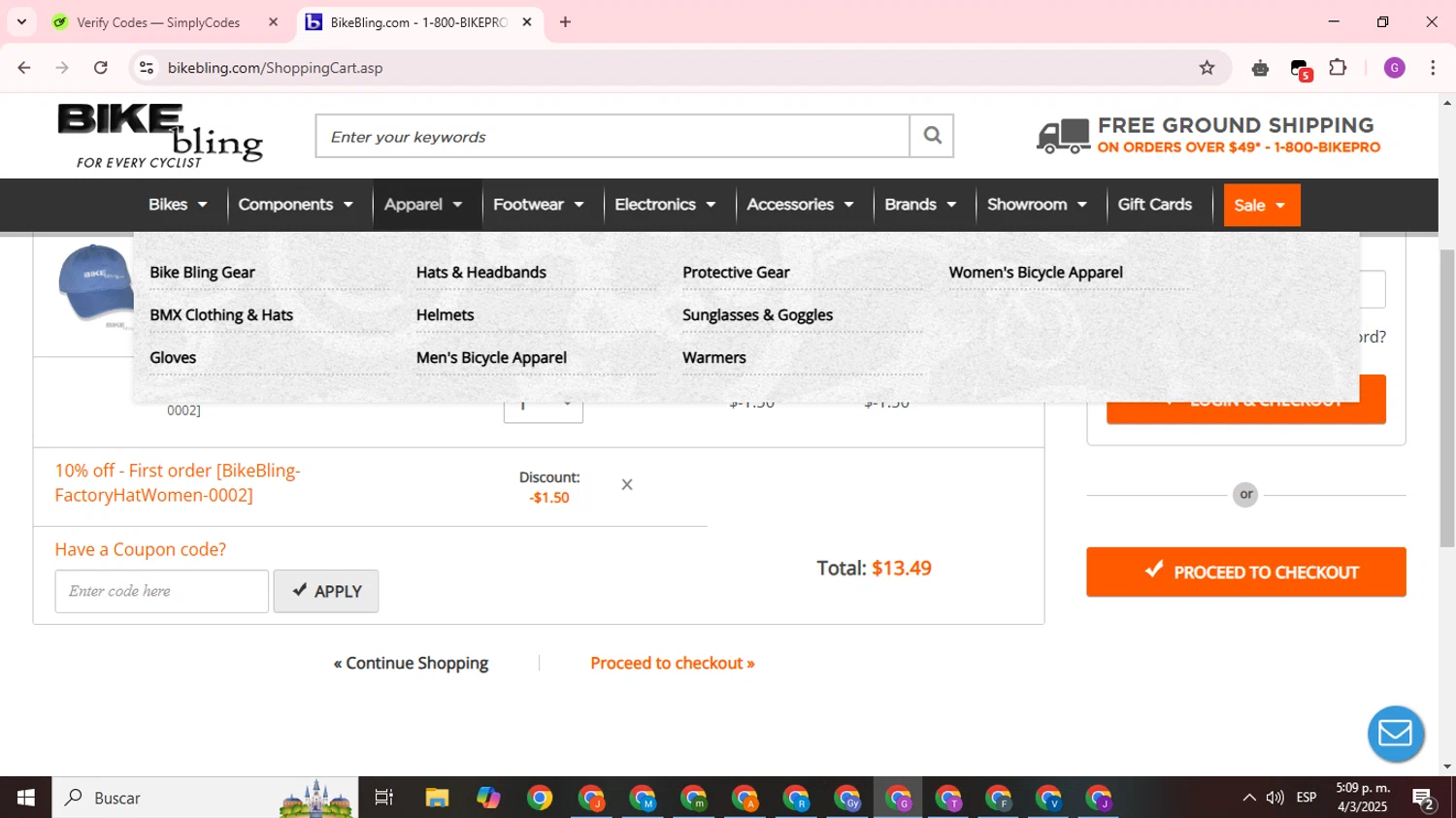Select Helmets in Apparel menu
The image size is (1456, 818).
pos(445,315)
